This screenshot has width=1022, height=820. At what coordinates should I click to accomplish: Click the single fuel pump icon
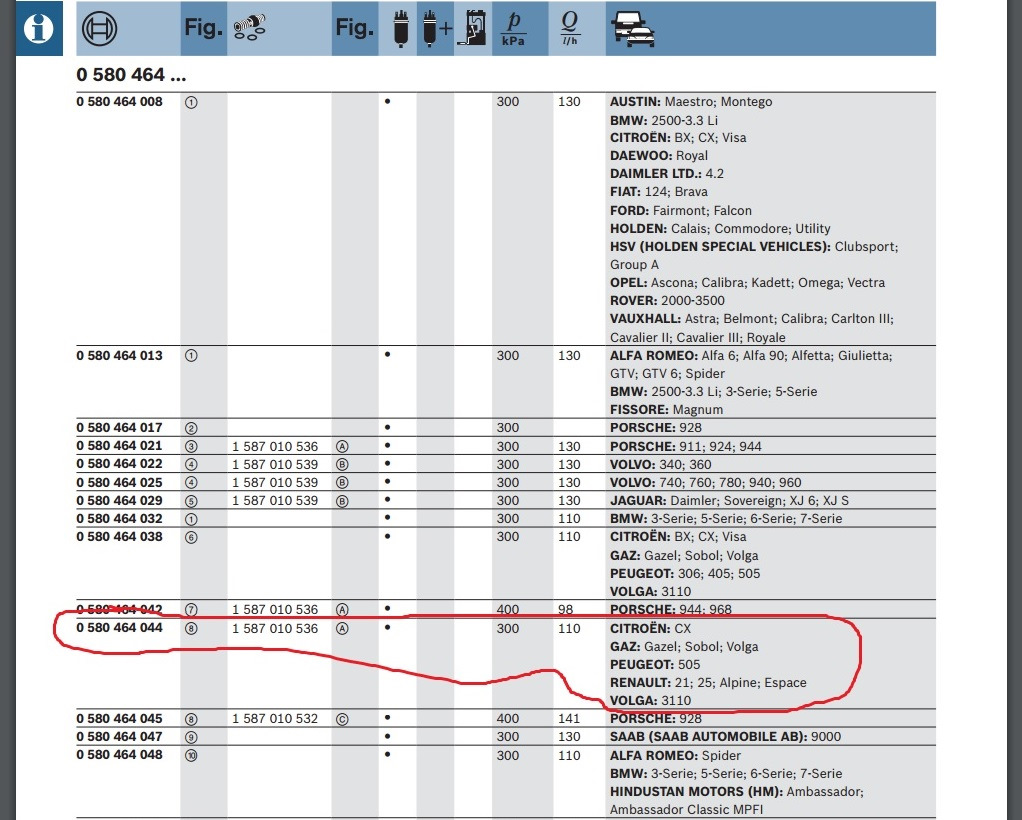pyautogui.click(x=401, y=29)
